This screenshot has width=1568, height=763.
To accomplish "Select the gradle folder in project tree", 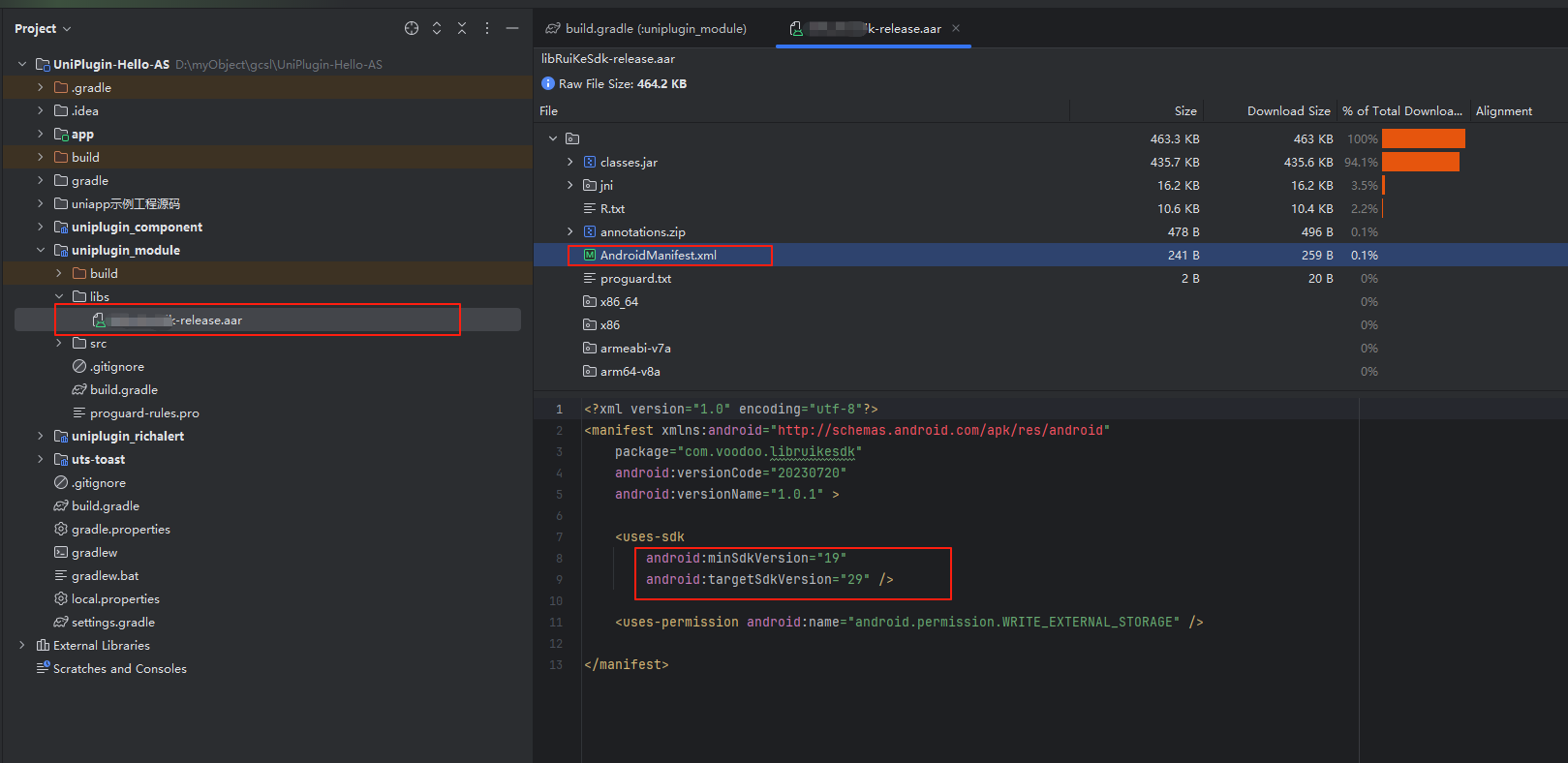I will point(90,180).
